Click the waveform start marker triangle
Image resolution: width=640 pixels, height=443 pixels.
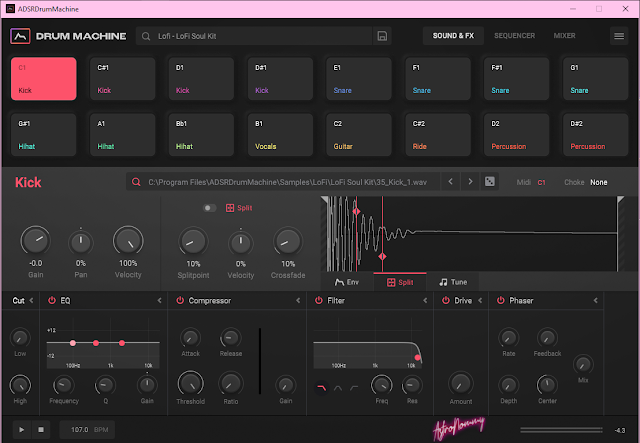pyautogui.click(x=324, y=199)
